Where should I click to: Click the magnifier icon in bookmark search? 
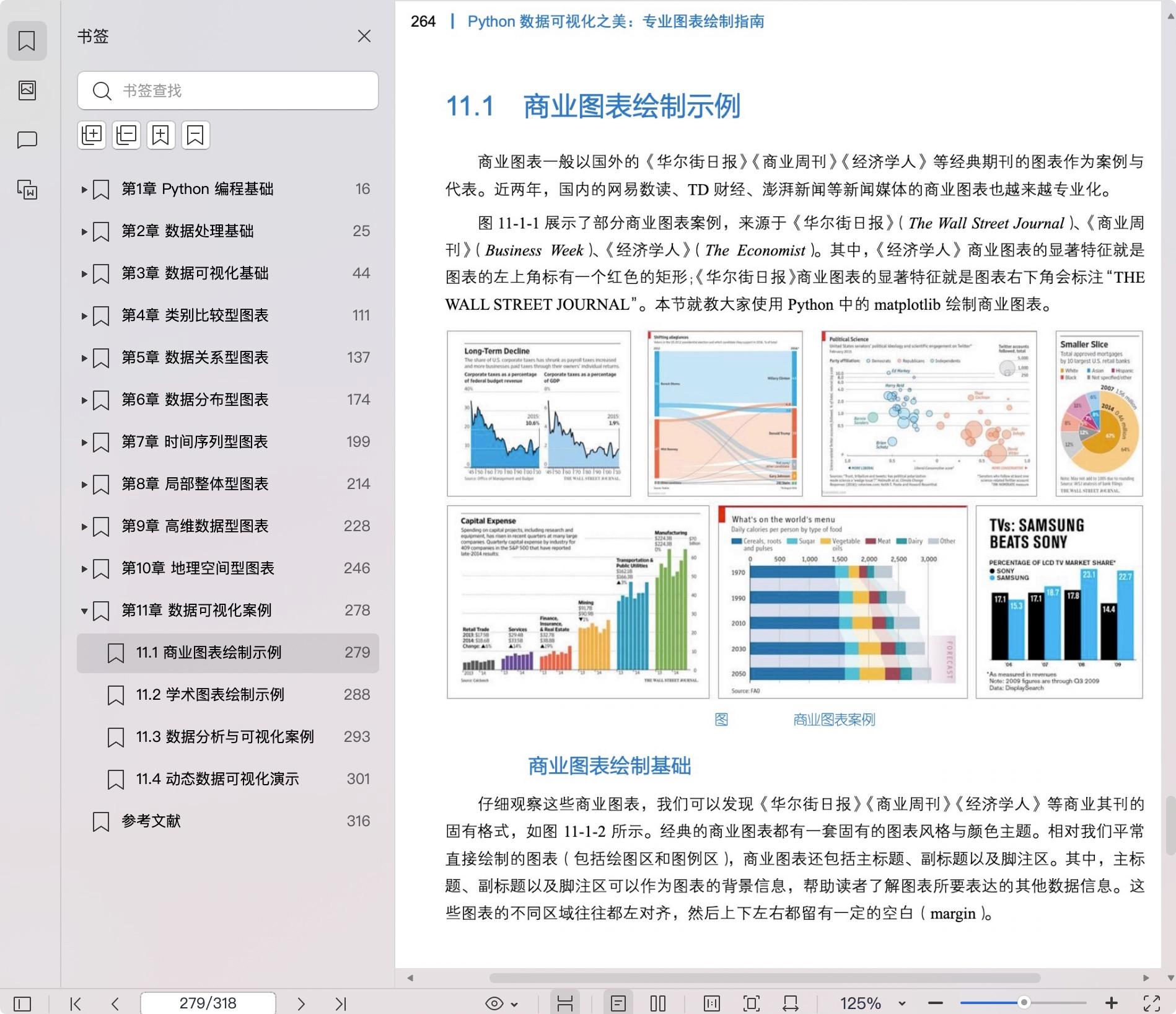(x=101, y=91)
